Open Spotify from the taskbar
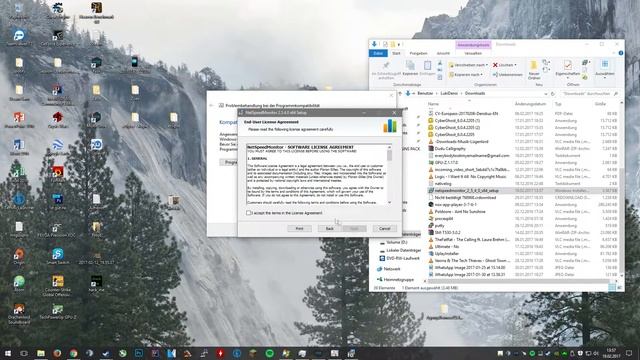This screenshot has height=360, width=640. 269,353
